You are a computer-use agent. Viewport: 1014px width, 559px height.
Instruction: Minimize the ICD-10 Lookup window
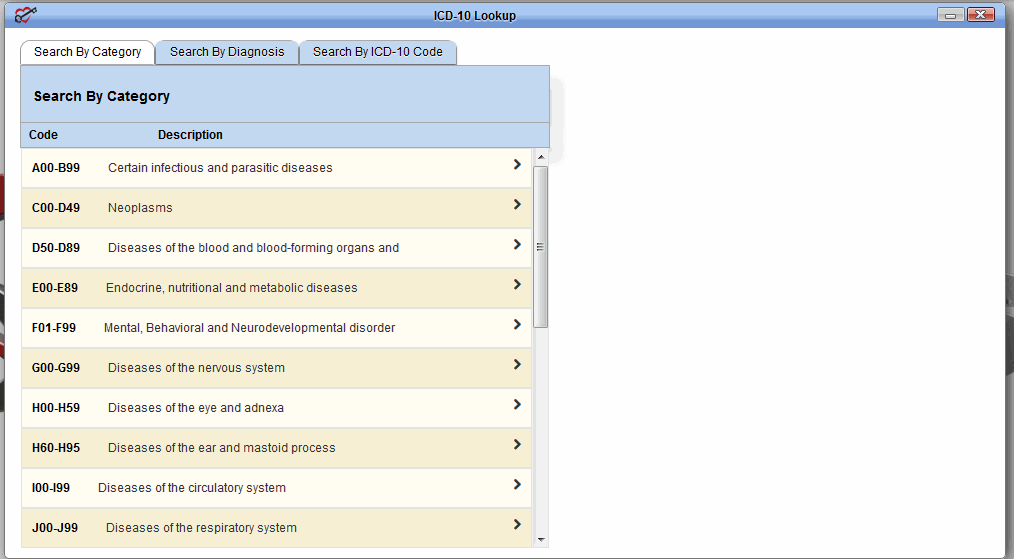pos(951,15)
